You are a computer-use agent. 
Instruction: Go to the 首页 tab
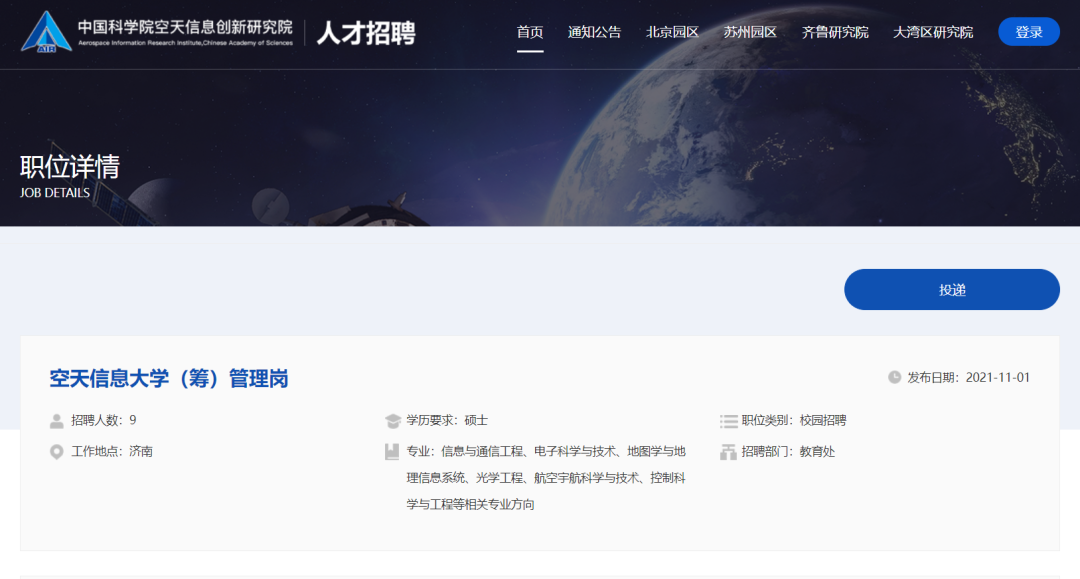tap(530, 32)
